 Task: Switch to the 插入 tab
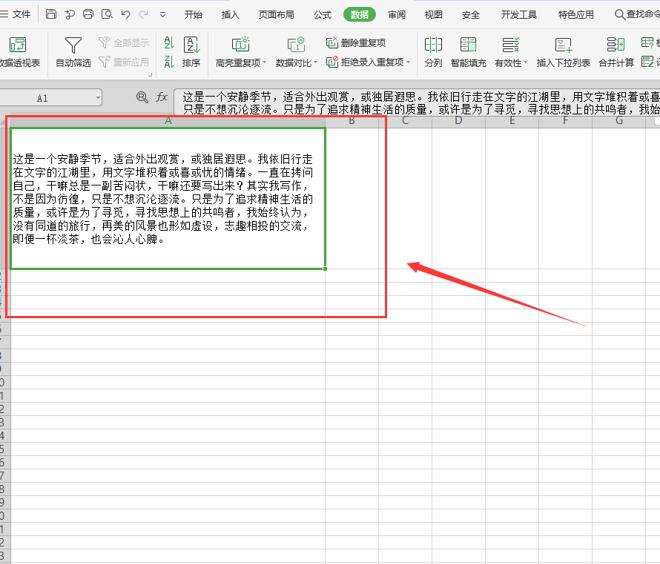pyautogui.click(x=230, y=15)
